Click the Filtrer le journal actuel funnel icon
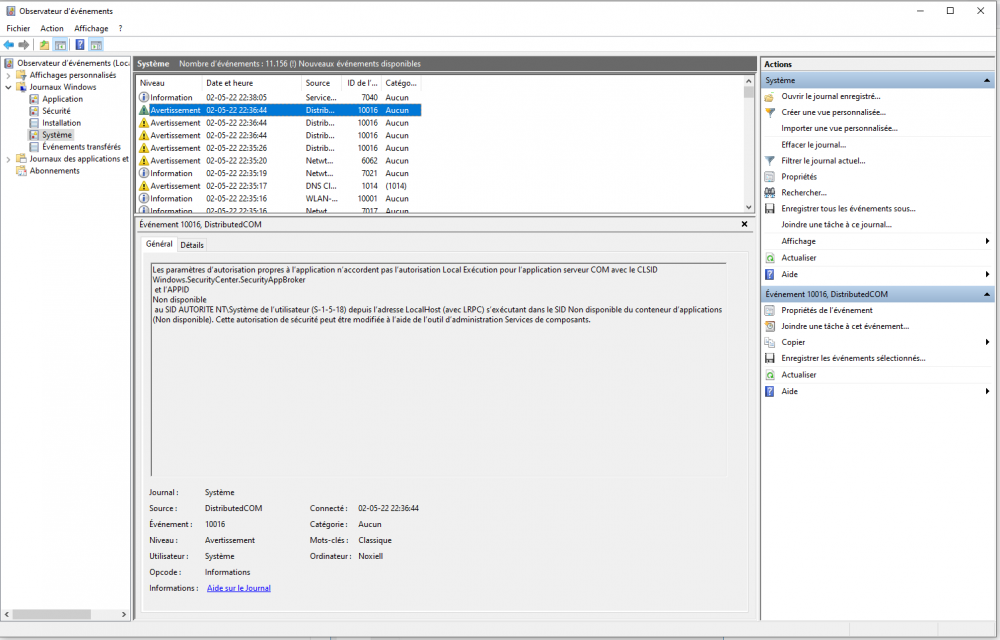The width and height of the screenshot is (1000, 640). point(769,160)
